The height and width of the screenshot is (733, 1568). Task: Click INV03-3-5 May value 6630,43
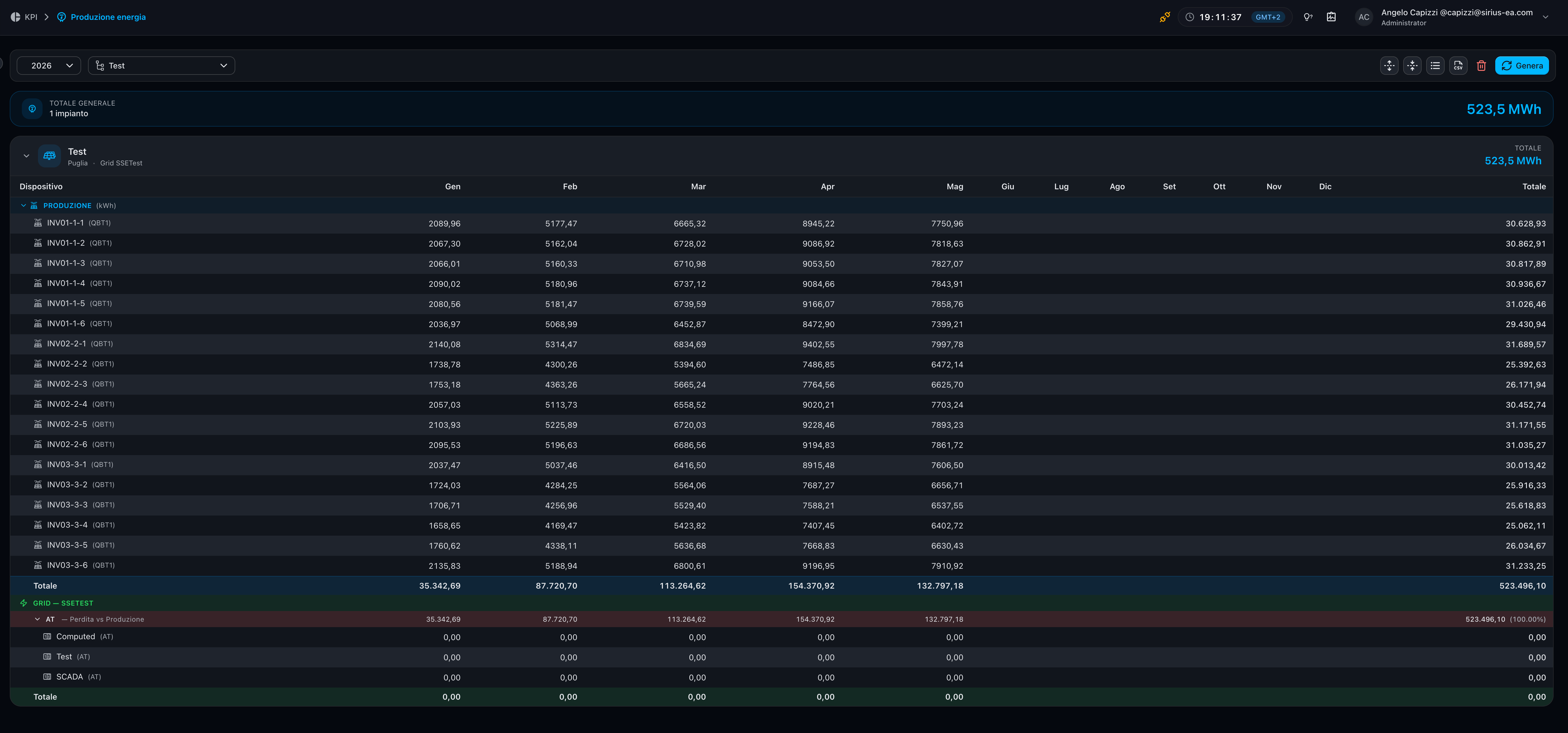point(947,546)
